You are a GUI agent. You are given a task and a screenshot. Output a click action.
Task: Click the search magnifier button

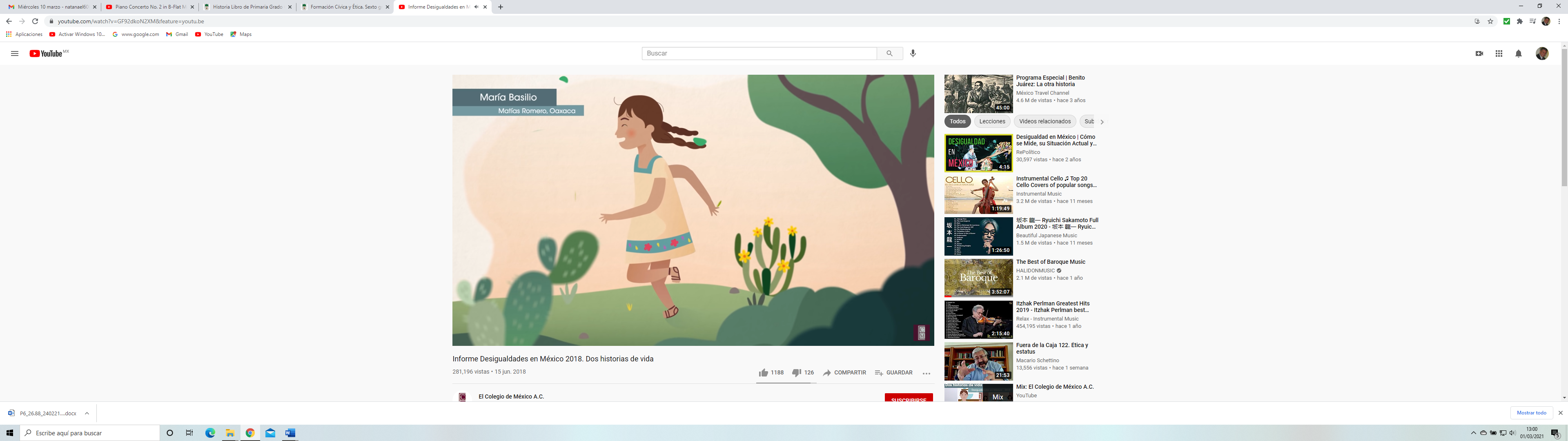tap(889, 53)
